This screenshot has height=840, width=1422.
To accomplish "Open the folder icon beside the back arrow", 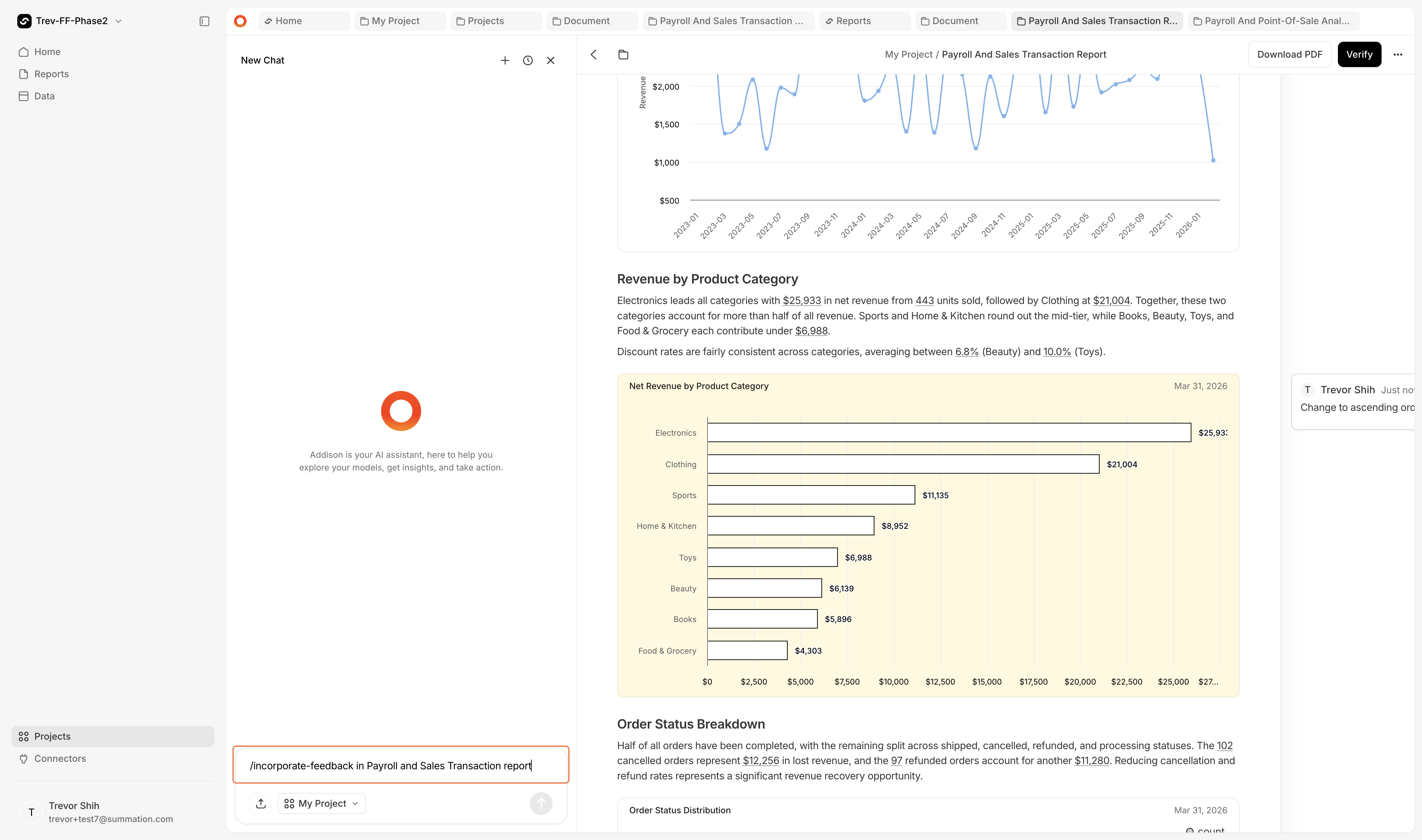I will tap(624, 54).
